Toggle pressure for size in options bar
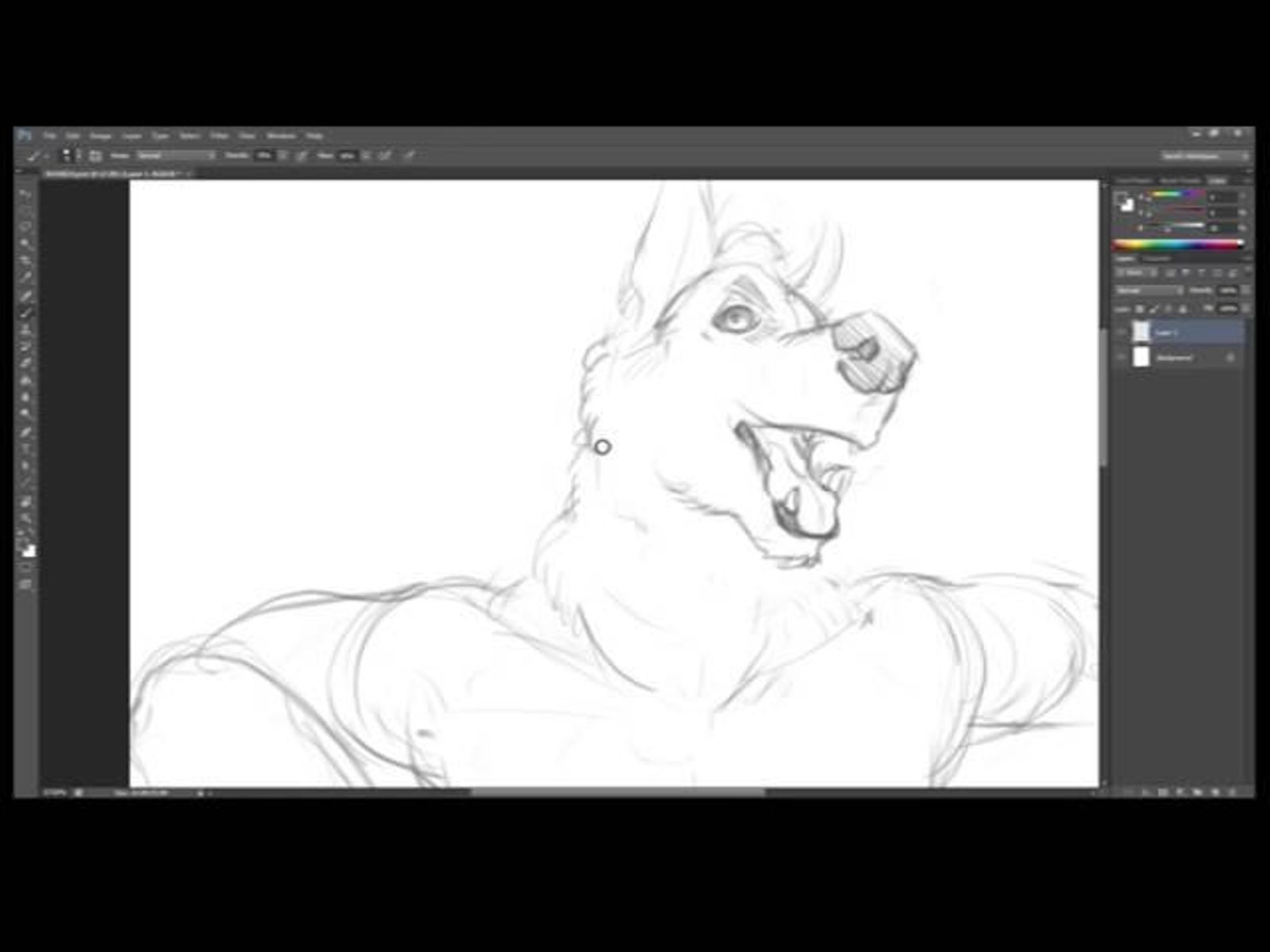1270x952 pixels. click(410, 155)
